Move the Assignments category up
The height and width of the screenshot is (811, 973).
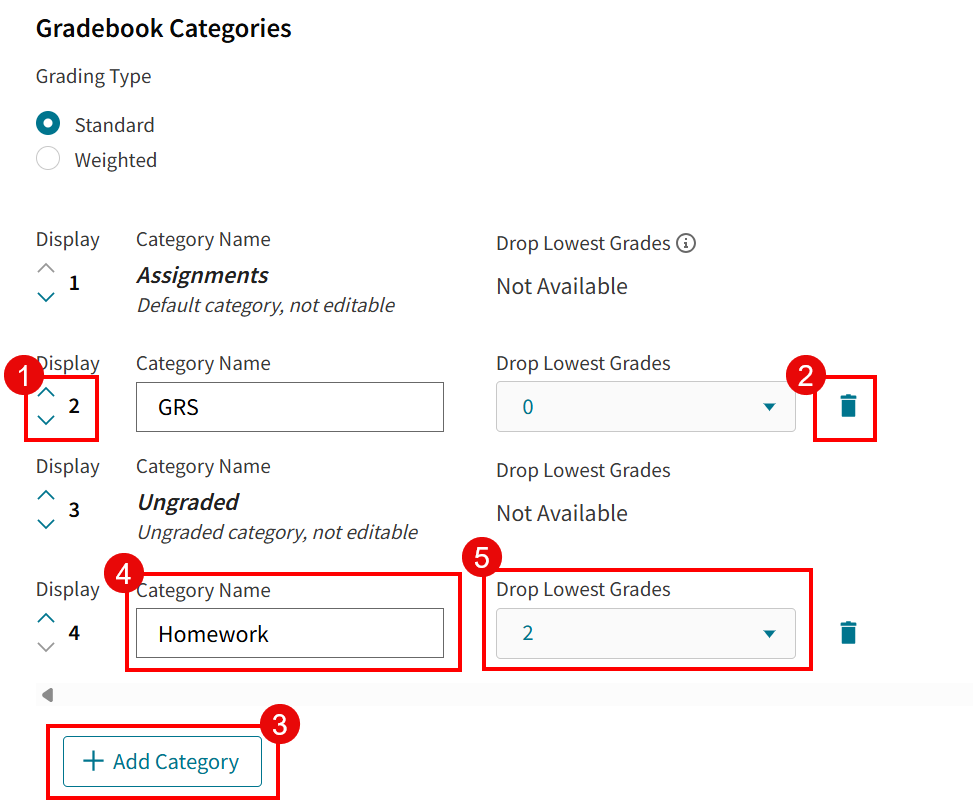point(46,267)
